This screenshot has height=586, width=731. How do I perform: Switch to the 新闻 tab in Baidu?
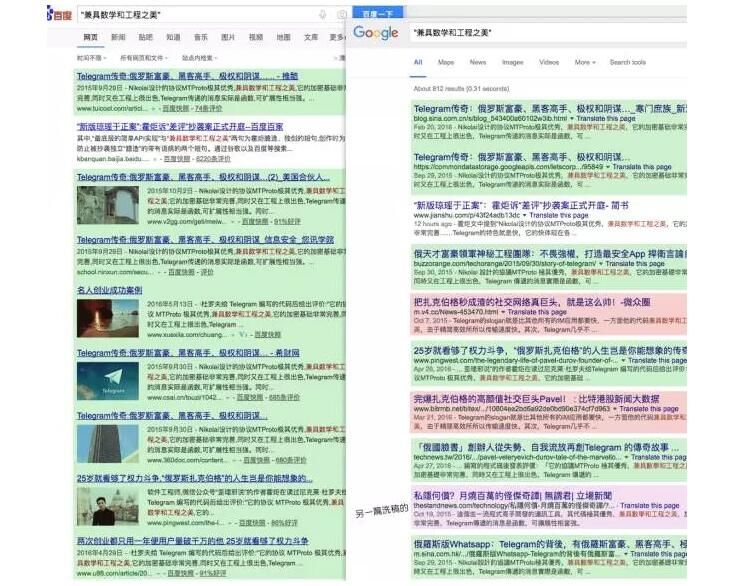click(x=118, y=37)
